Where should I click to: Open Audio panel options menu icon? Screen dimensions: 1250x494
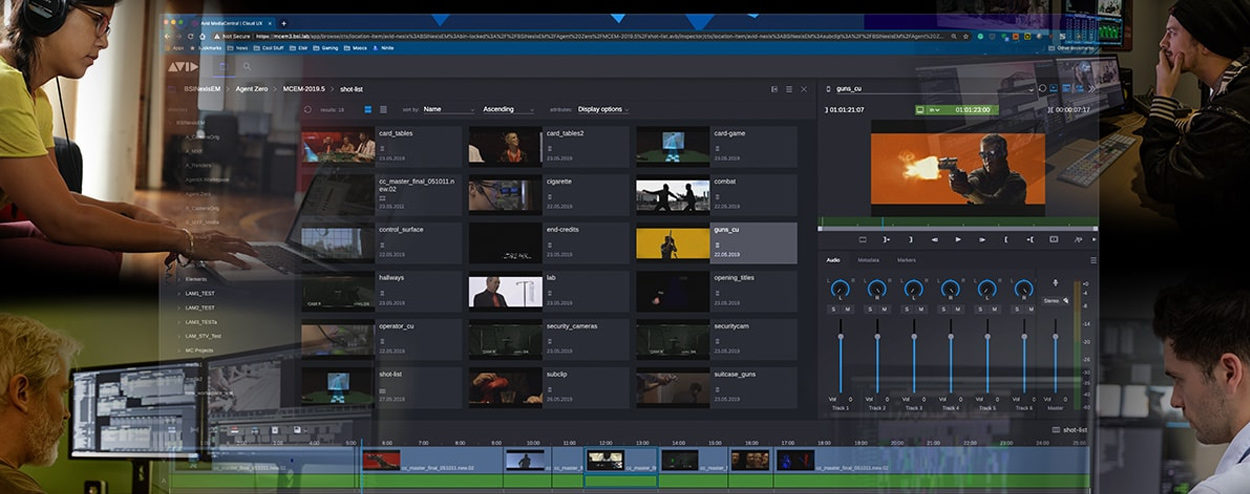[x=1093, y=260]
